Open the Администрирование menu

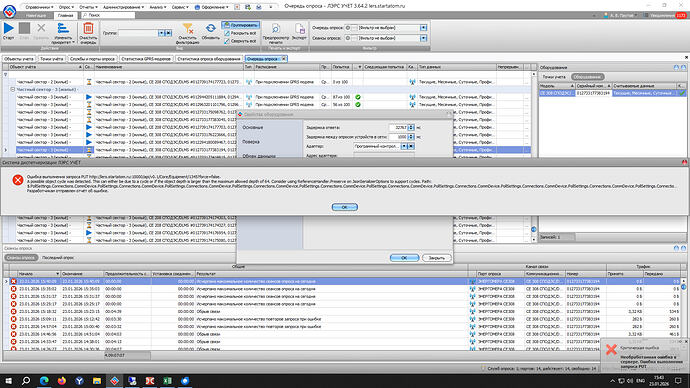tap(123, 7)
